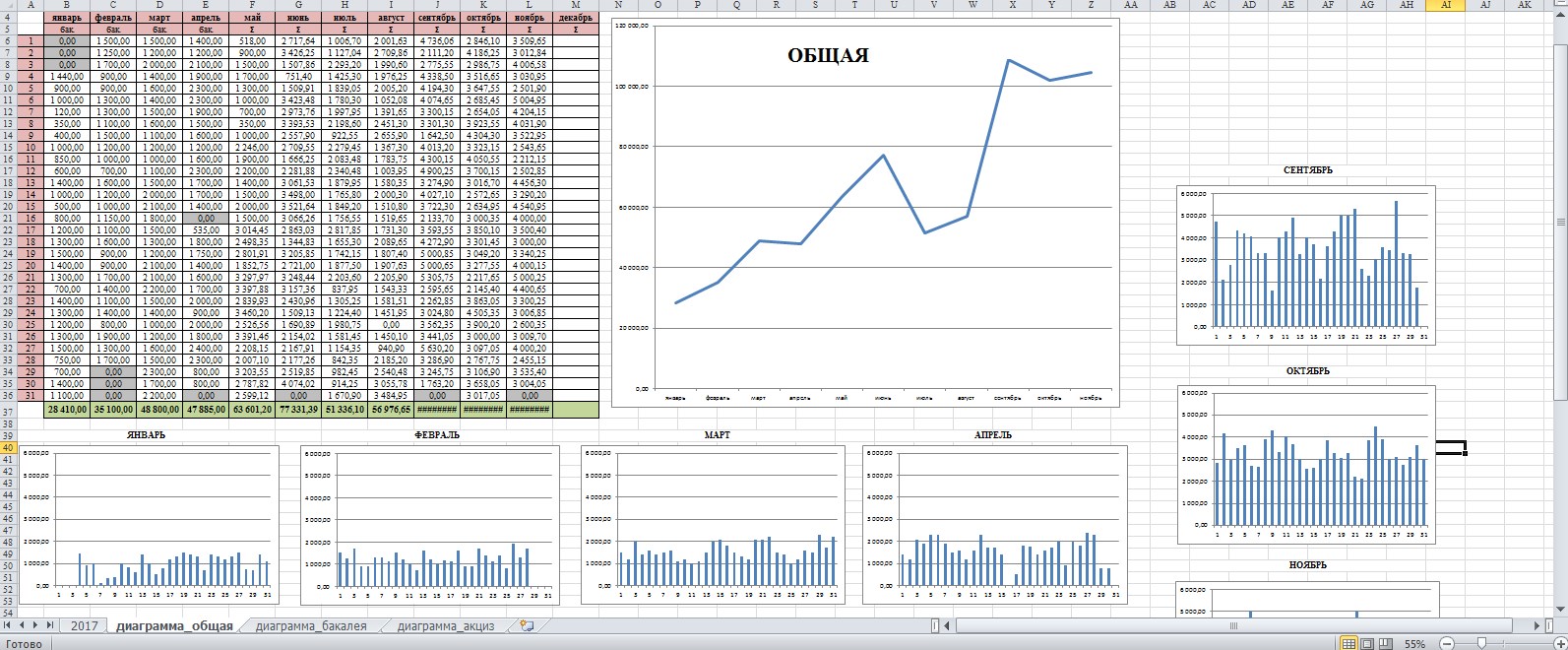Switch to Page Layout view
Image resolution: width=1568 pixels, height=650 pixels.
click(1366, 644)
